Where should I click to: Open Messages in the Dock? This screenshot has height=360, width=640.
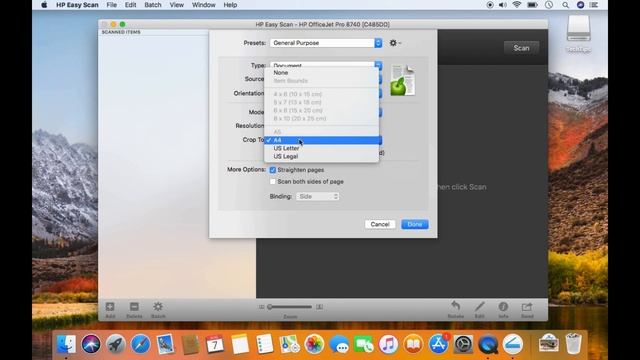pyautogui.click(x=339, y=344)
